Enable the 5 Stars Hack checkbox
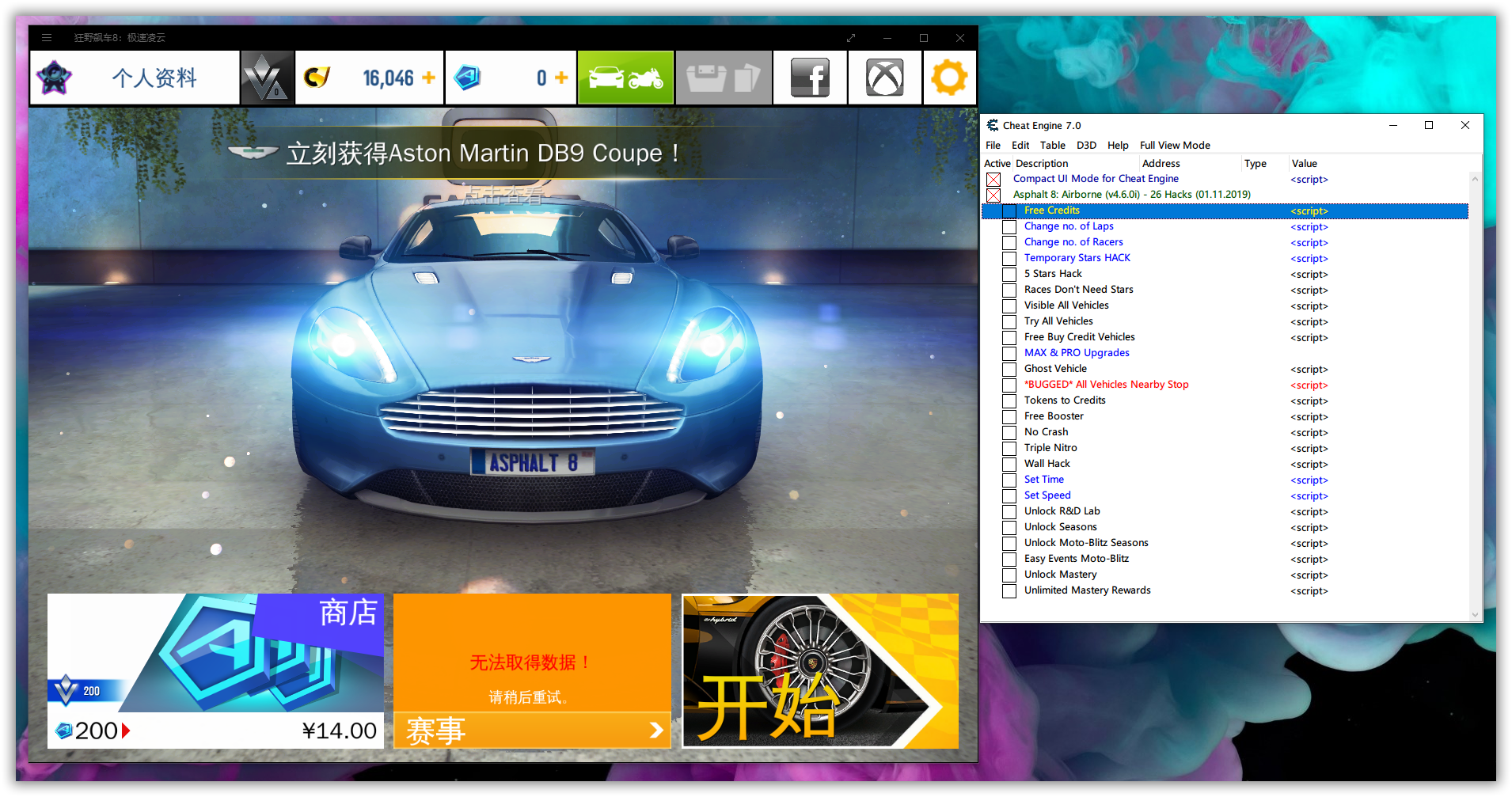 (1009, 275)
